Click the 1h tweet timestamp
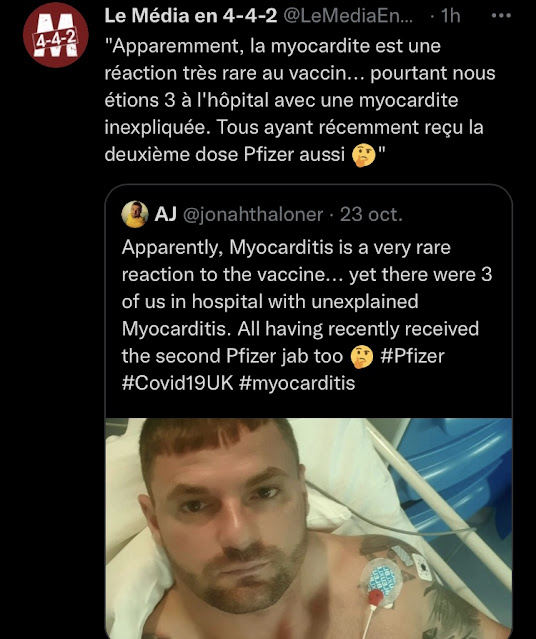The width and height of the screenshot is (536, 639). click(450, 16)
